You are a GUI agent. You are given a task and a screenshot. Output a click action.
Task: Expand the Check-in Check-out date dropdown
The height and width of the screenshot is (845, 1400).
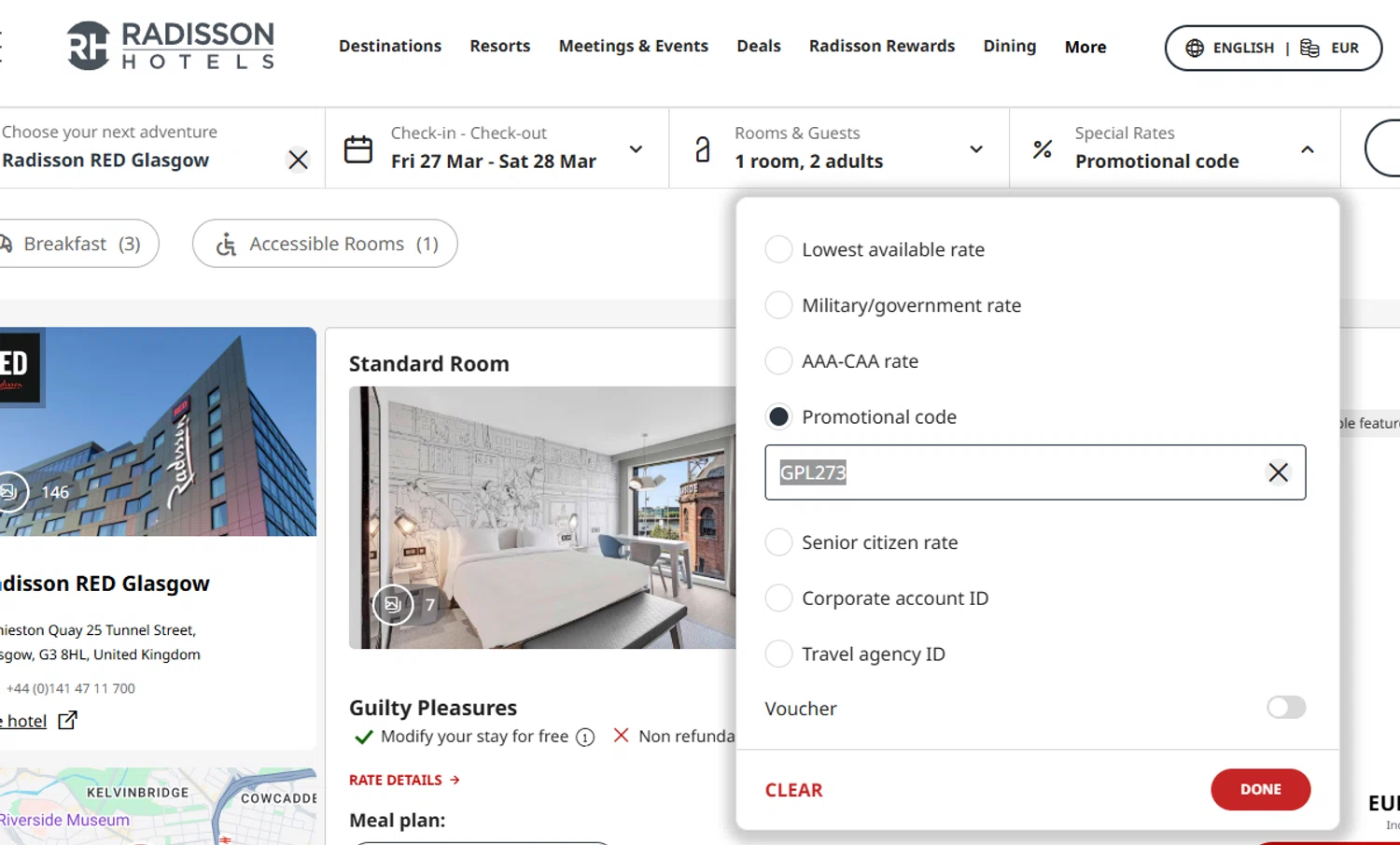(636, 149)
